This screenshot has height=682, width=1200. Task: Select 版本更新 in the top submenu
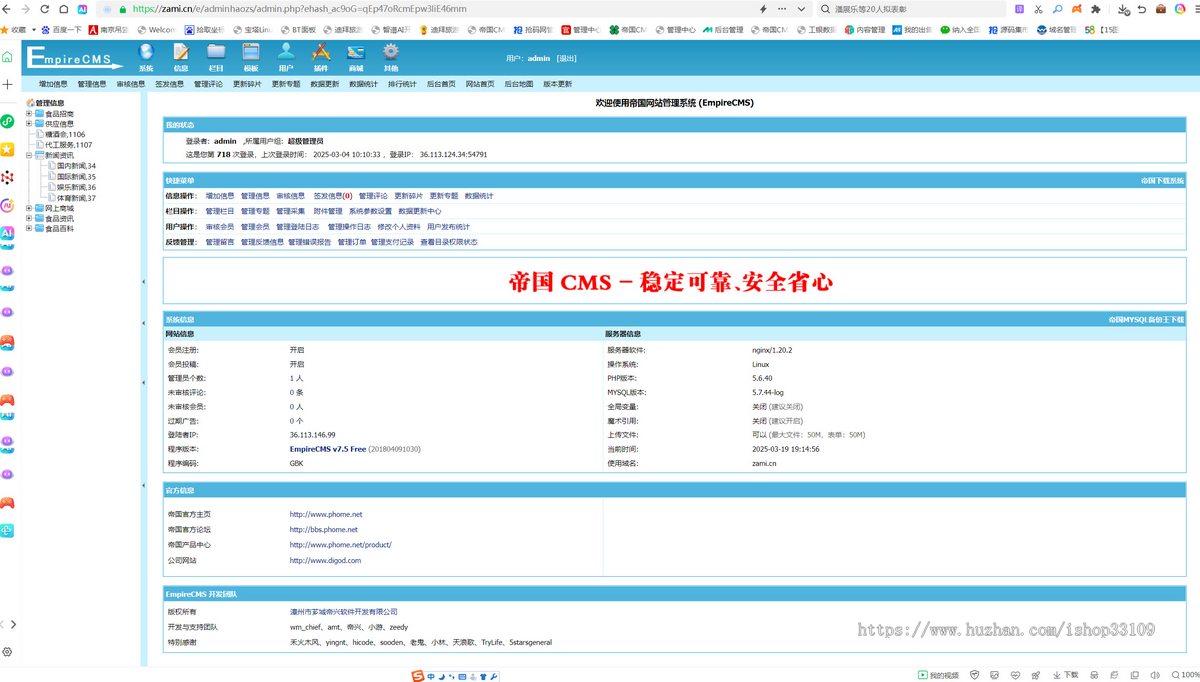pyautogui.click(x=558, y=84)
